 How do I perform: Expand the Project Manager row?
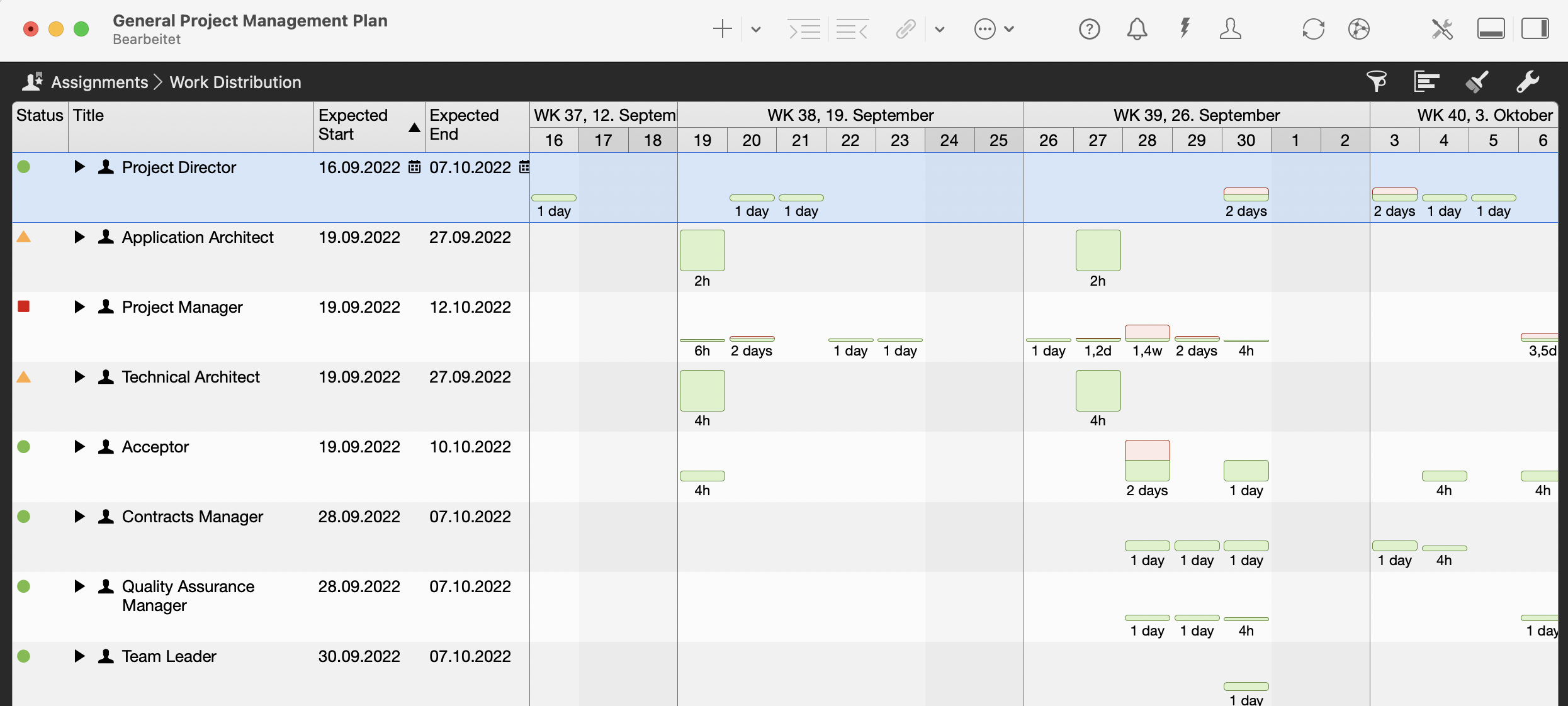click(79, 307)
